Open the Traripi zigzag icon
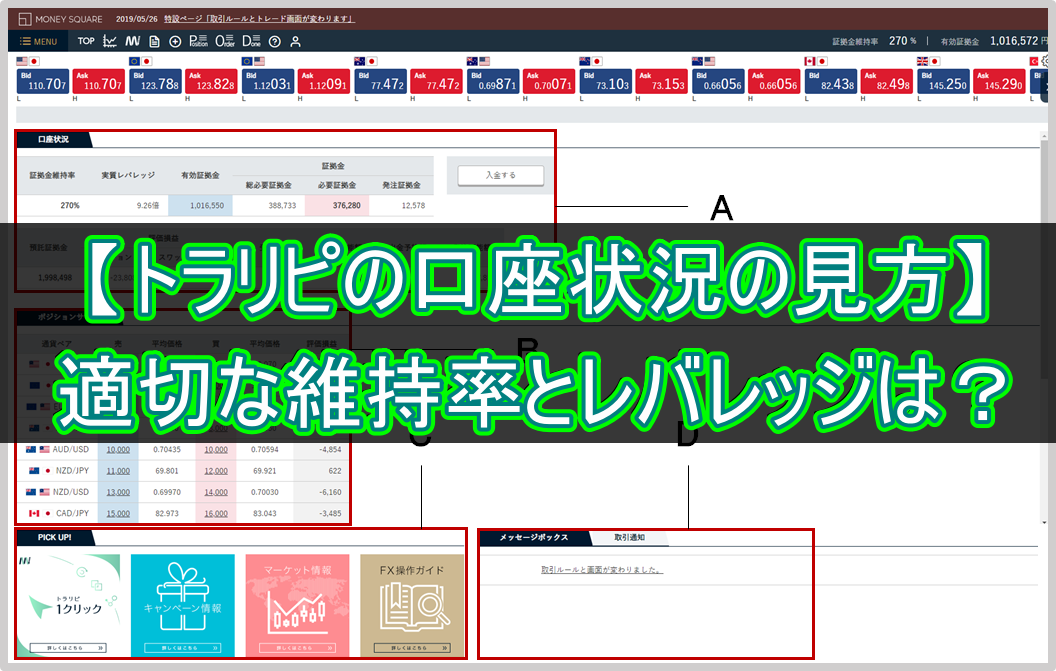This screenshot has height=671, width=1056. 133,41
